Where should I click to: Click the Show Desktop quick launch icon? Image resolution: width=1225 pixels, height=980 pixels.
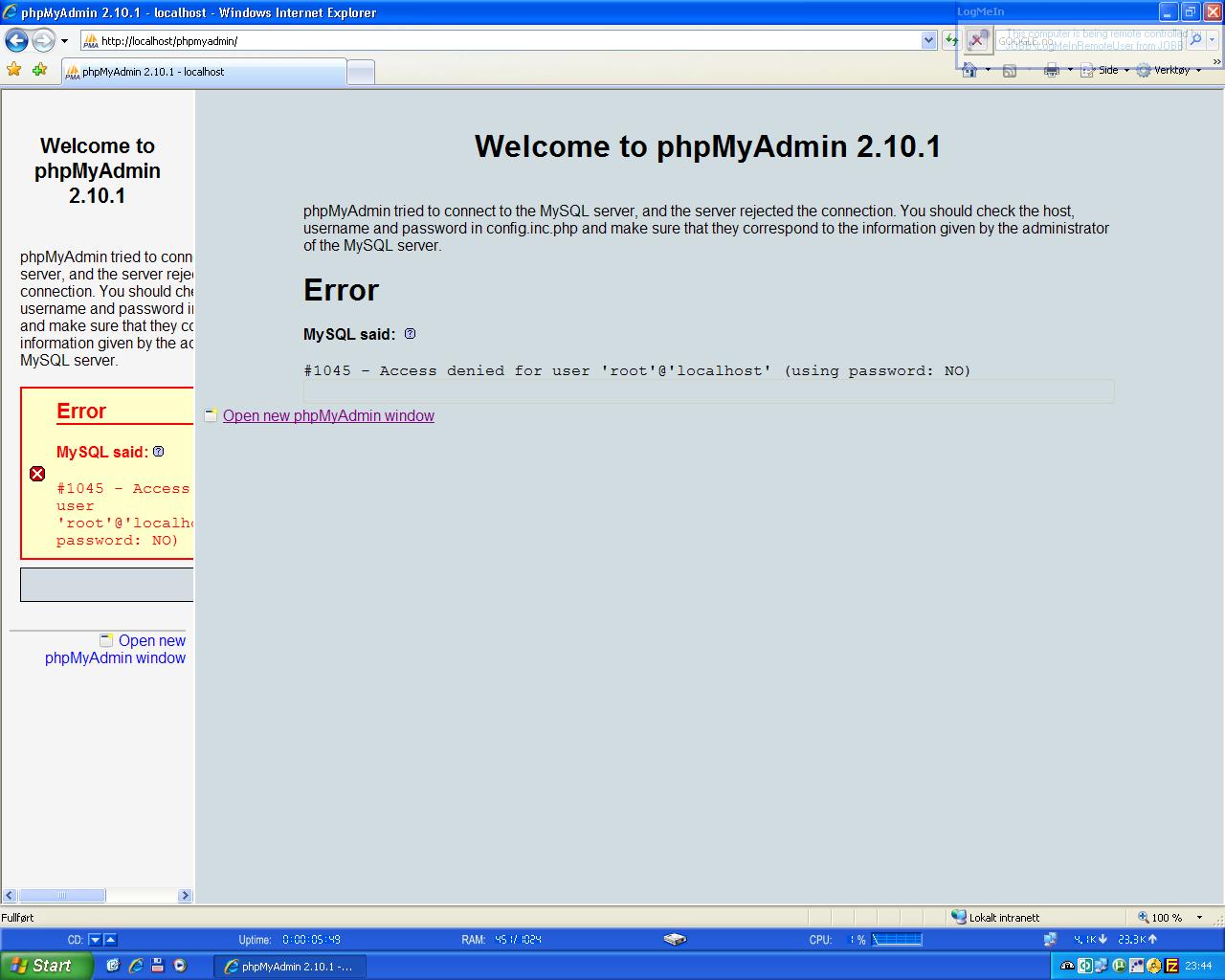[x=113, y=966]
